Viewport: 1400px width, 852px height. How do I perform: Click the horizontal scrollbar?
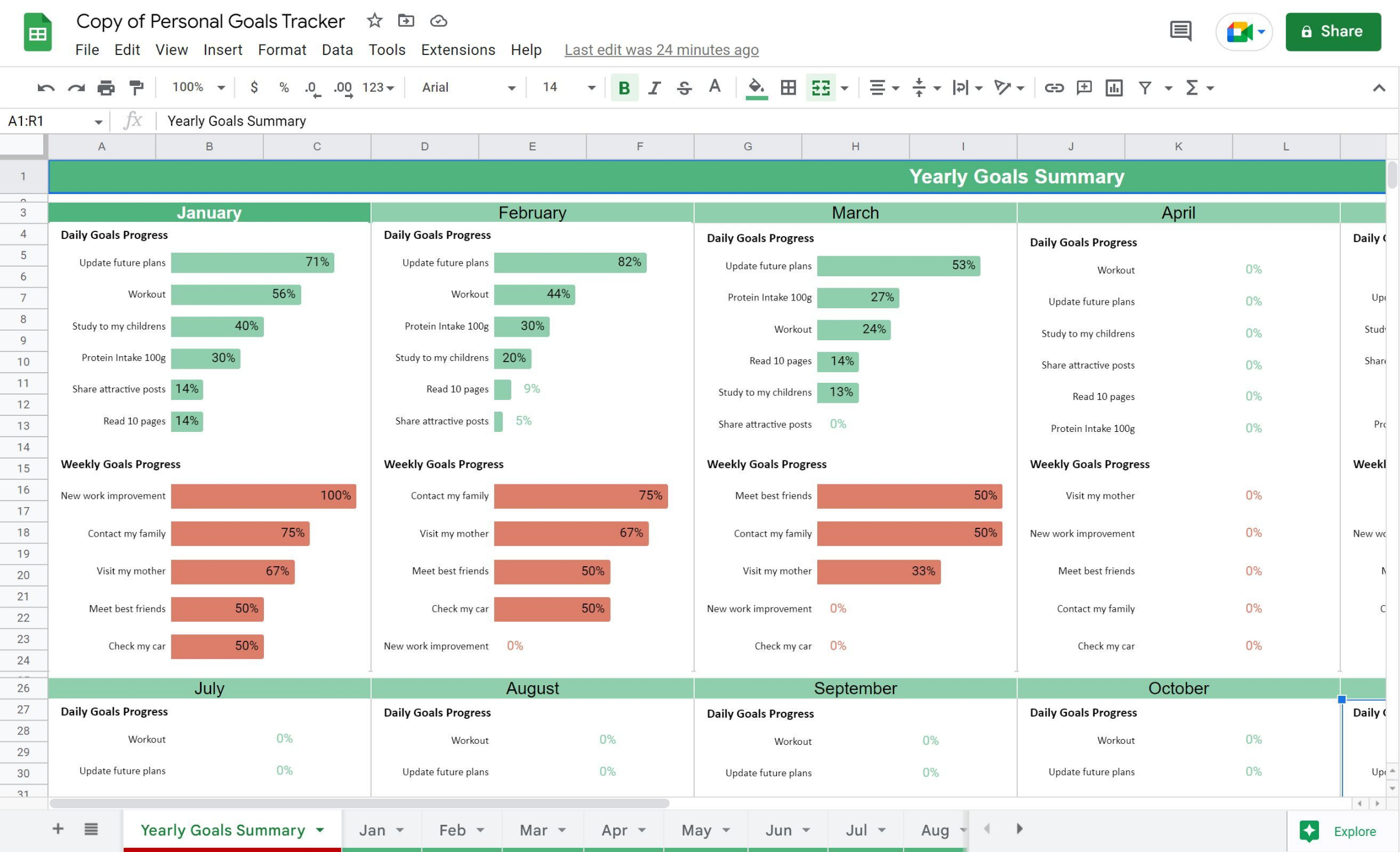tap(359, 803)
